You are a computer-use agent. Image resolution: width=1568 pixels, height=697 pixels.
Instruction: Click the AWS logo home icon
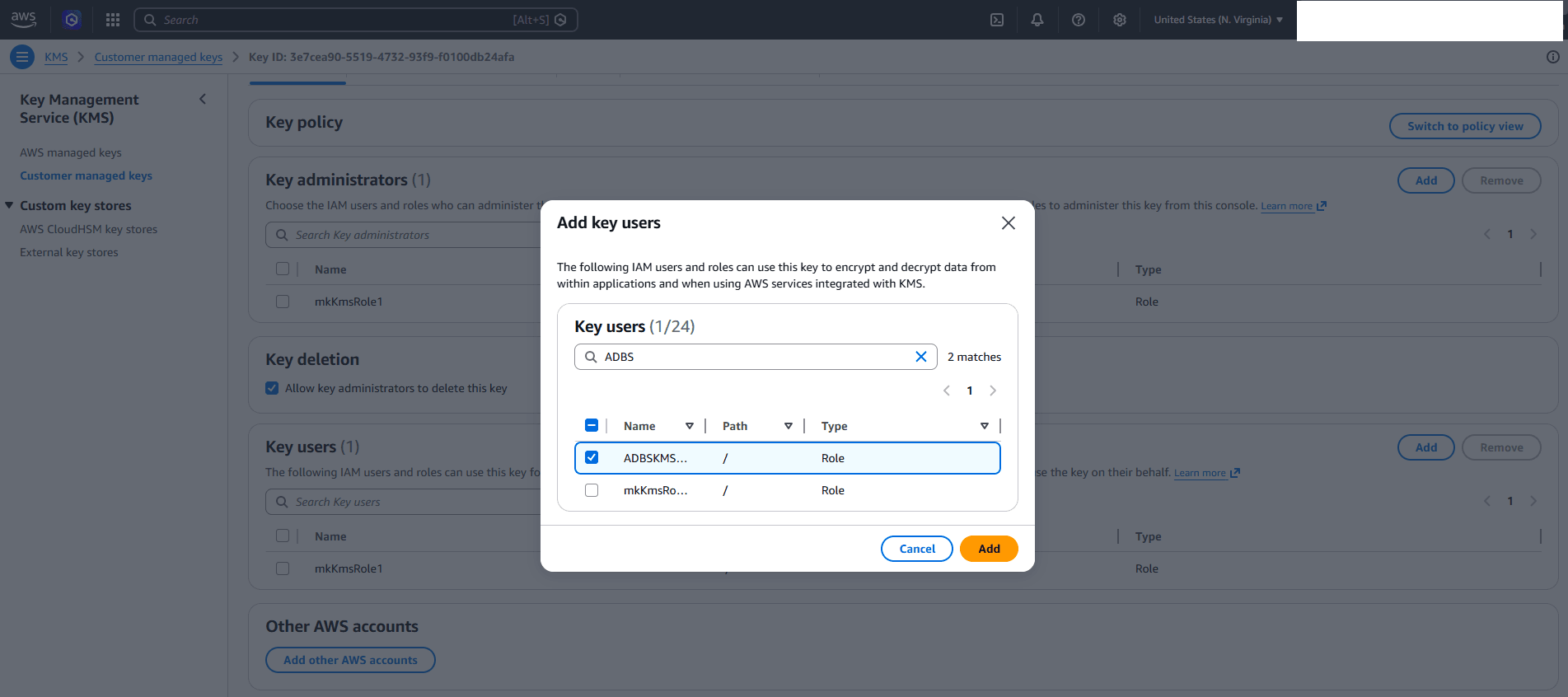tap(23, 19)
